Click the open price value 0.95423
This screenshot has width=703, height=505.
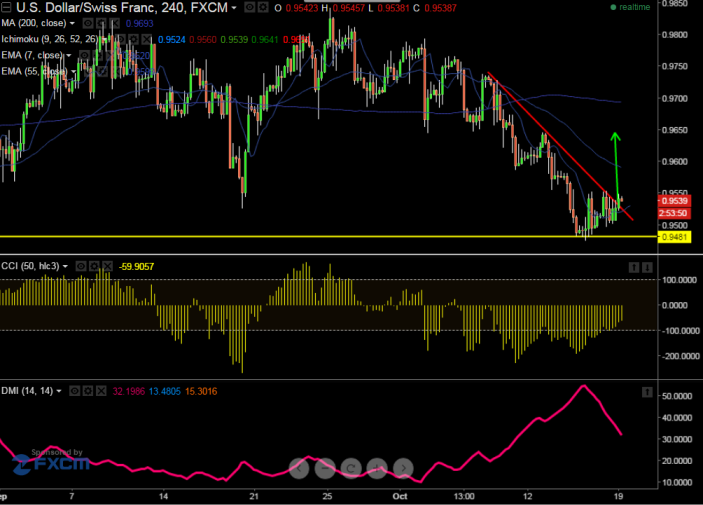click(302, 8)
